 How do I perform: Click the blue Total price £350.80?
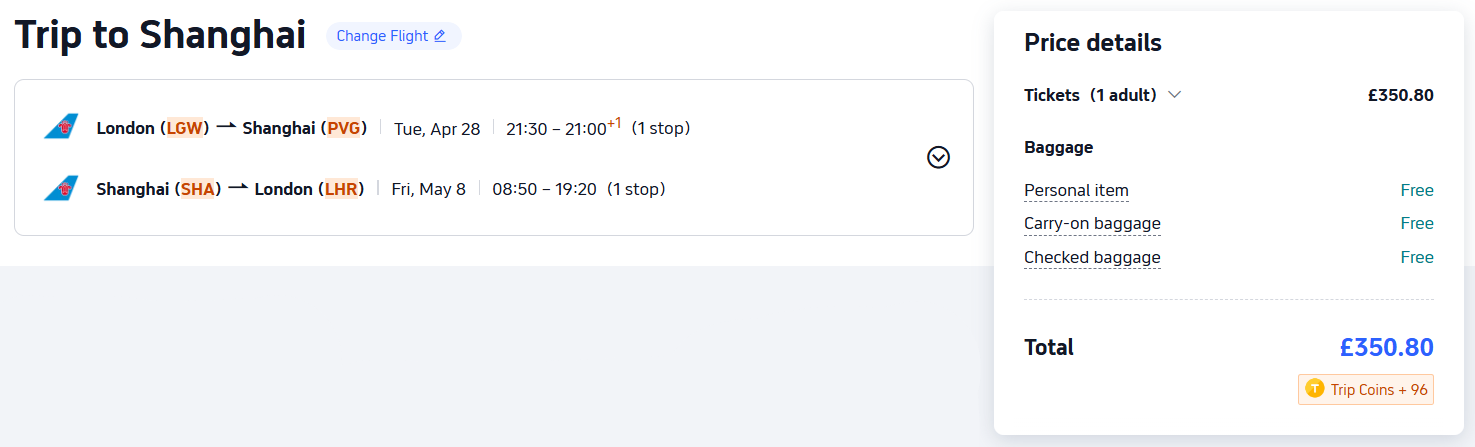(x=1386, y=347)
